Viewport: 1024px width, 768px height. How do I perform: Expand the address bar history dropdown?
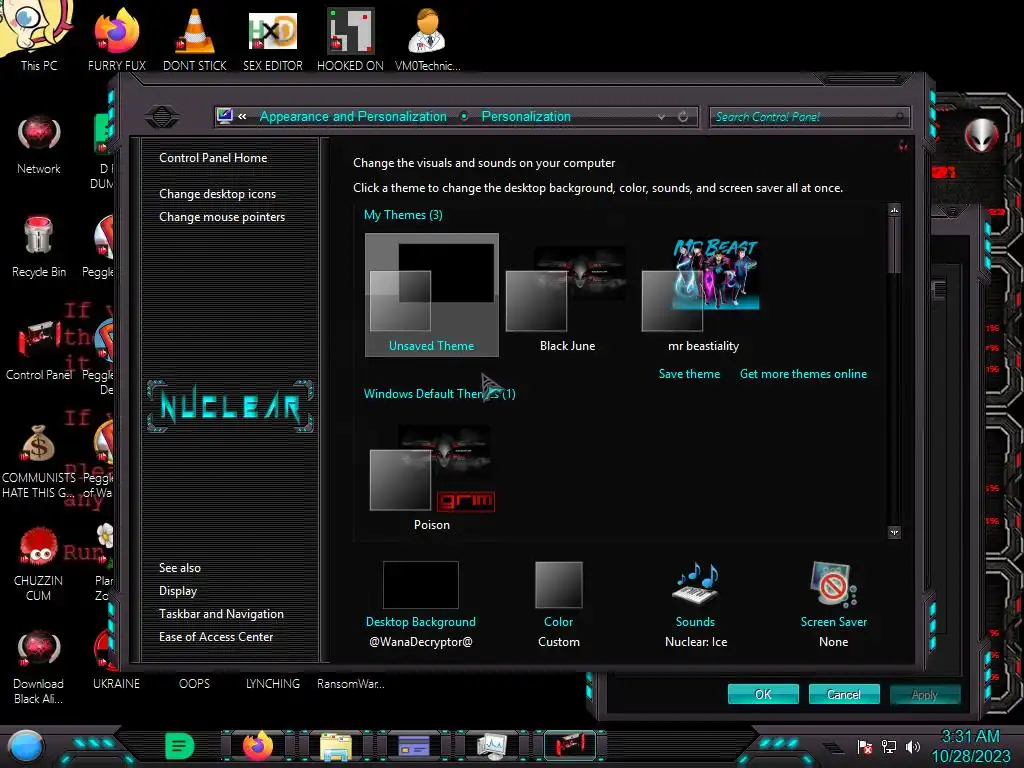tap(662, 117)
